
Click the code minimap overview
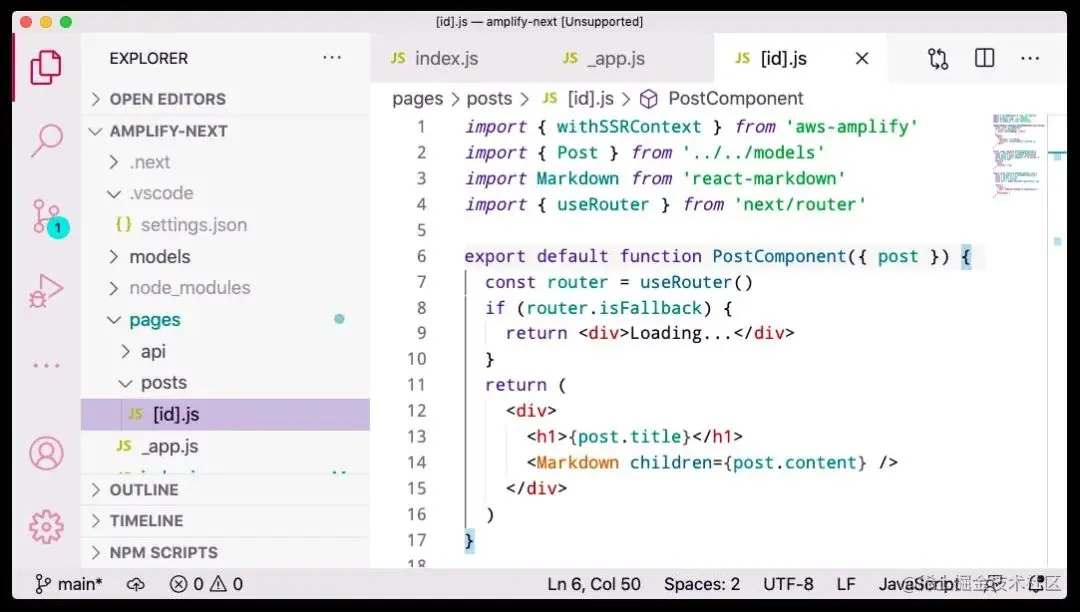pyautogui.click(x=1017, y=155)
